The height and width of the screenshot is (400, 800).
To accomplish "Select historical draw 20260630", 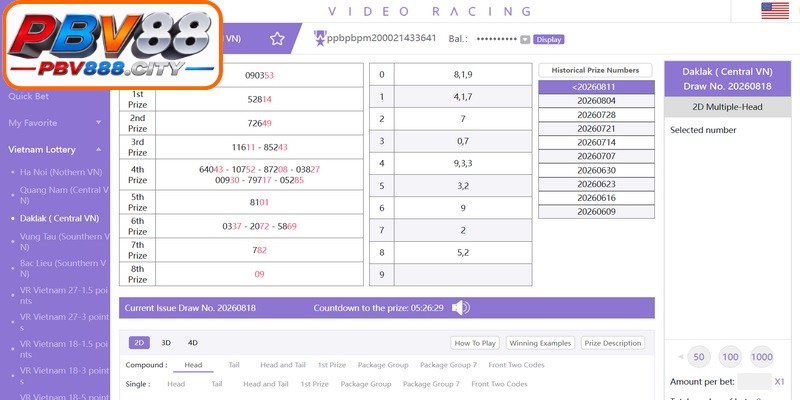I will [596, 170].
